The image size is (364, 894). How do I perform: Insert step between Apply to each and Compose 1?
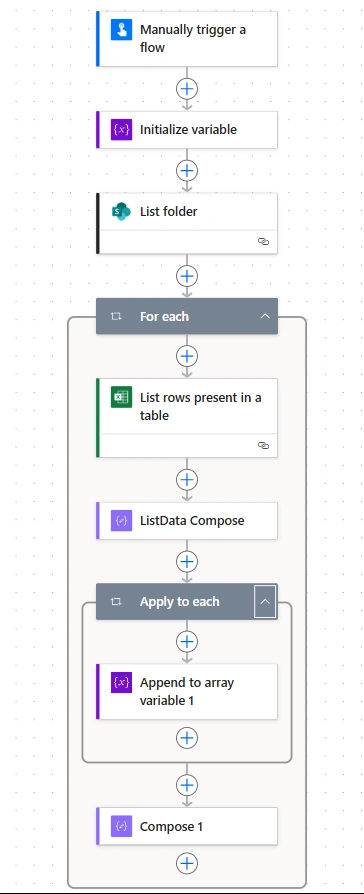pos(187,785)
